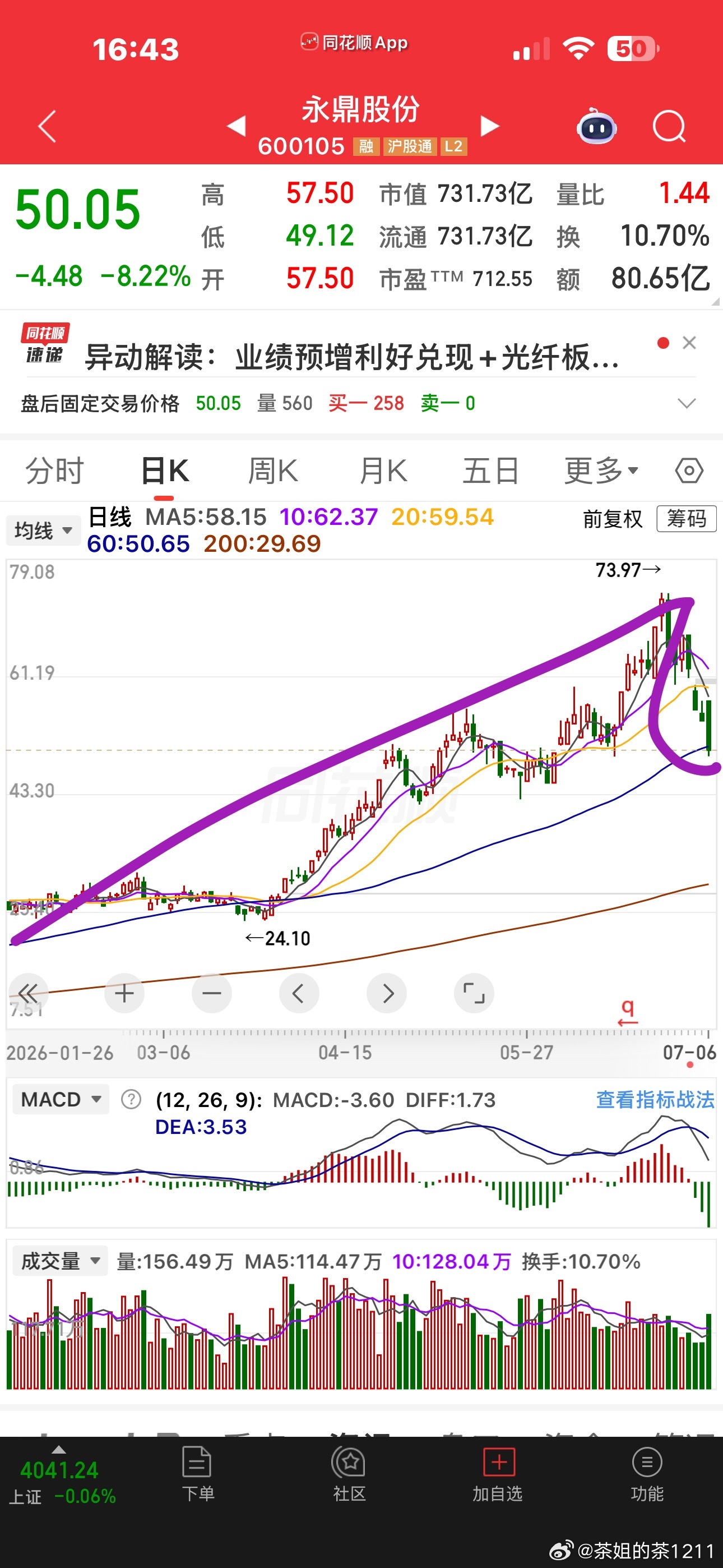Tap the battery status indicator

[x=633, y=49]
